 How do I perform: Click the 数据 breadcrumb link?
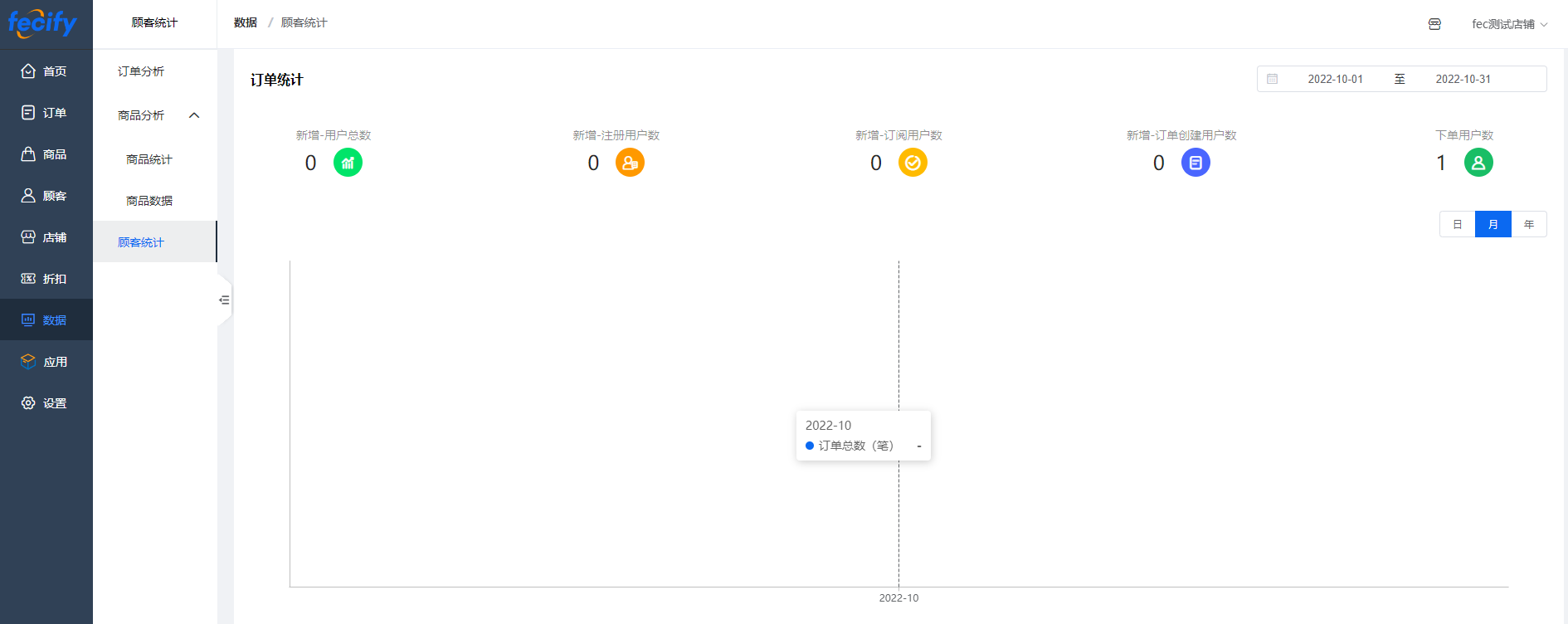[245, 22]
